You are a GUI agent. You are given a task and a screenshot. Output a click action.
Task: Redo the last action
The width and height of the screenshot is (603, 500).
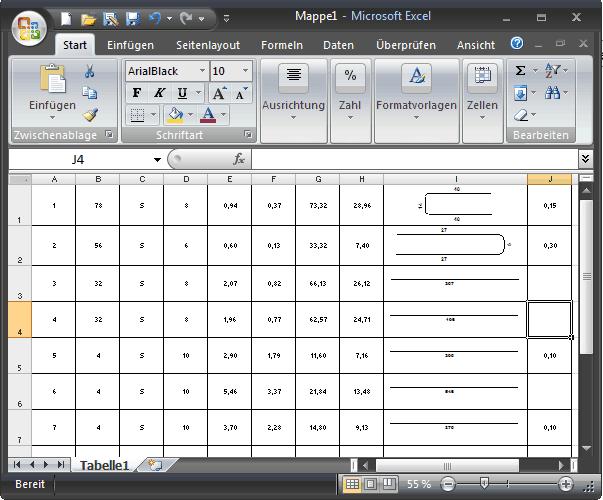(x=187, y=18)
